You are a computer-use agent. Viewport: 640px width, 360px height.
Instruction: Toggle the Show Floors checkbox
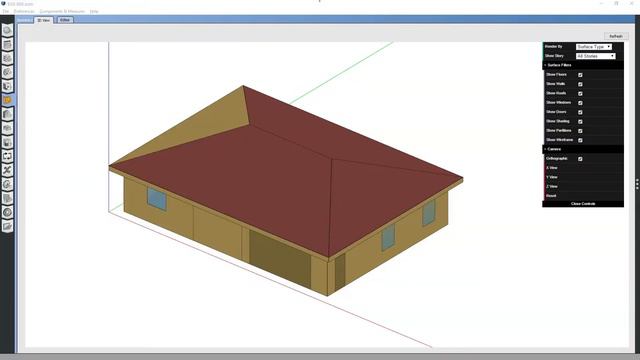coord(580,75)
